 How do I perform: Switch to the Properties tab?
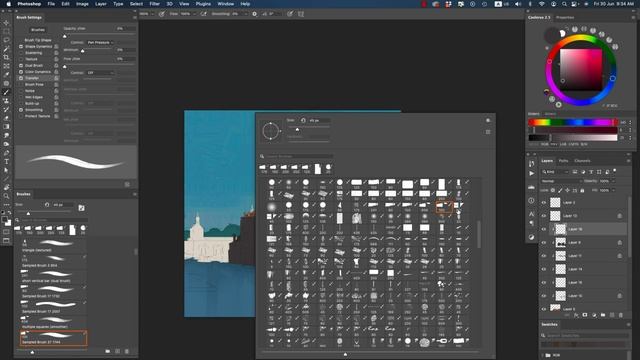pos(565,18)
